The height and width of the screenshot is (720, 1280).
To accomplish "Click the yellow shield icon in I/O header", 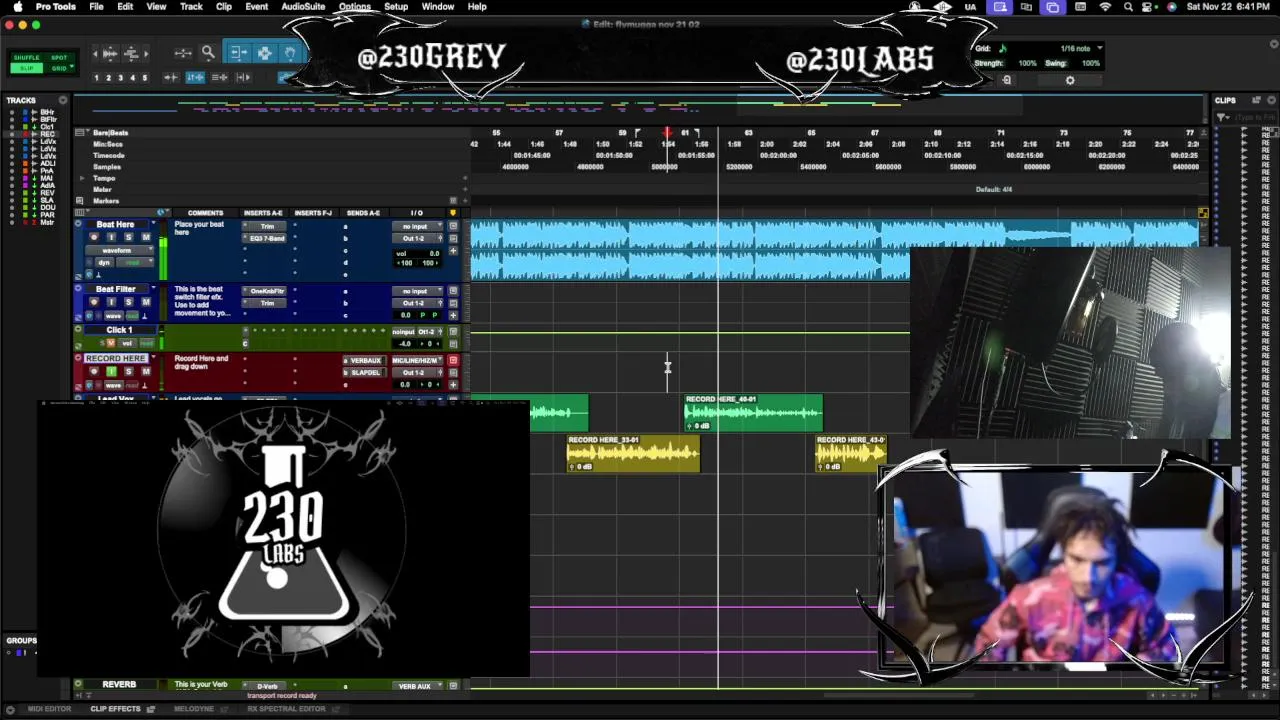I will [x=453, y=212].
